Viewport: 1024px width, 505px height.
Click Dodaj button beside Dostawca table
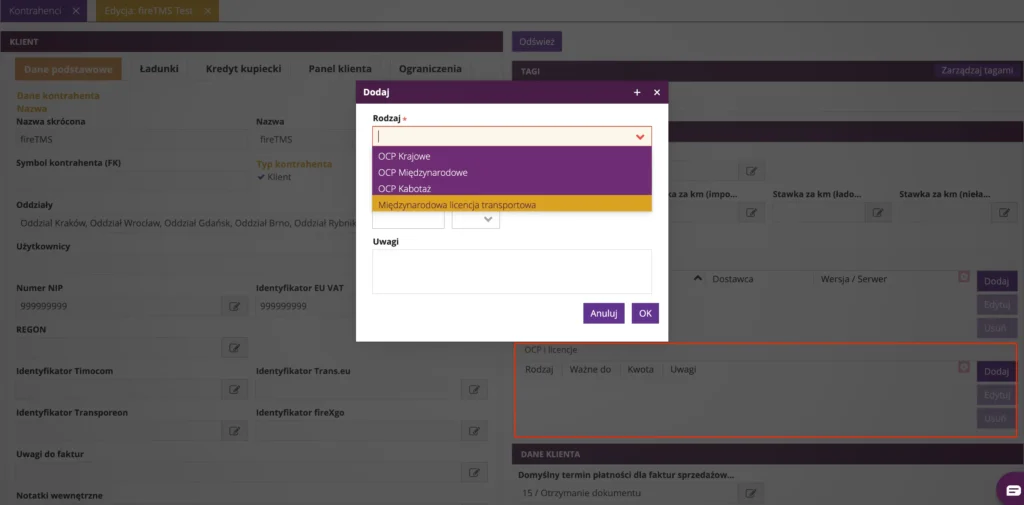(x=997, y=281)
